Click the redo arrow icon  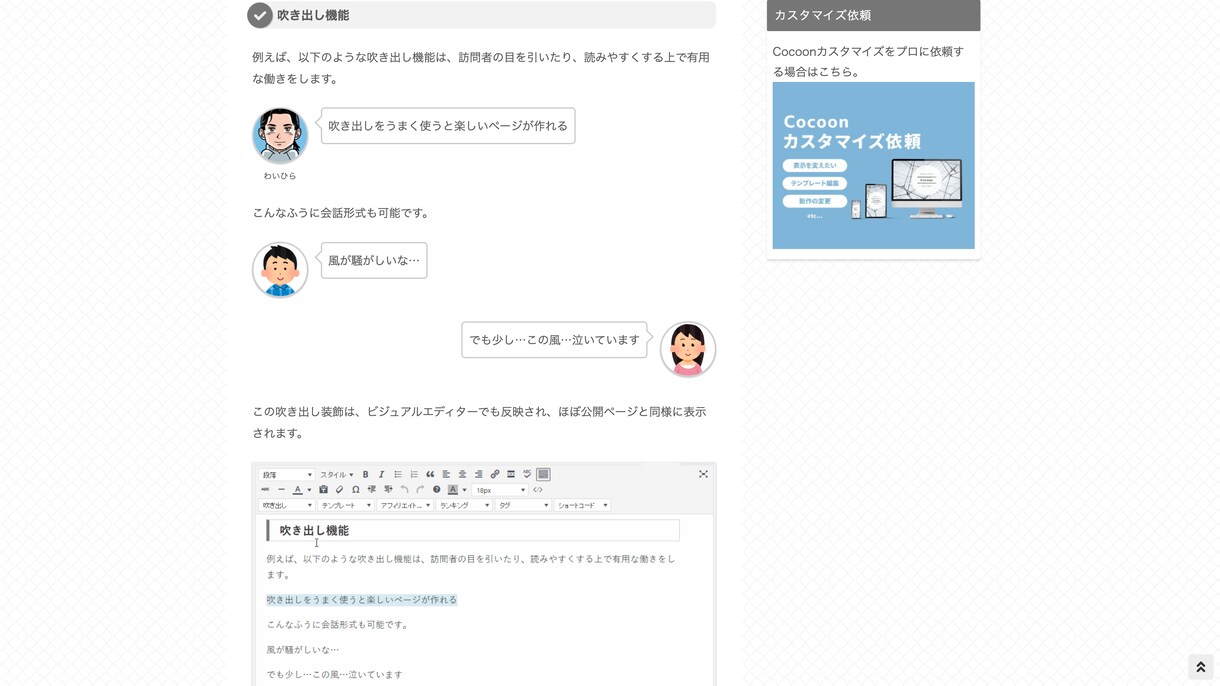420,490
